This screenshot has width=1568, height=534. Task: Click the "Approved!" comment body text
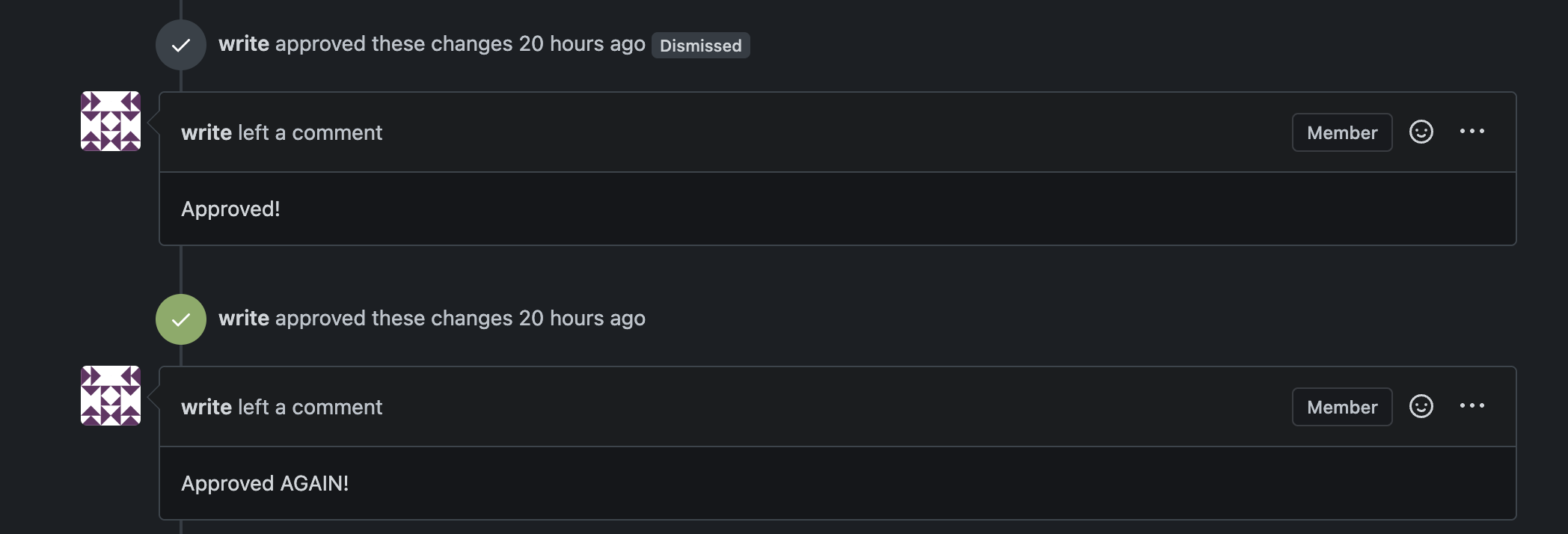point(230,209)
